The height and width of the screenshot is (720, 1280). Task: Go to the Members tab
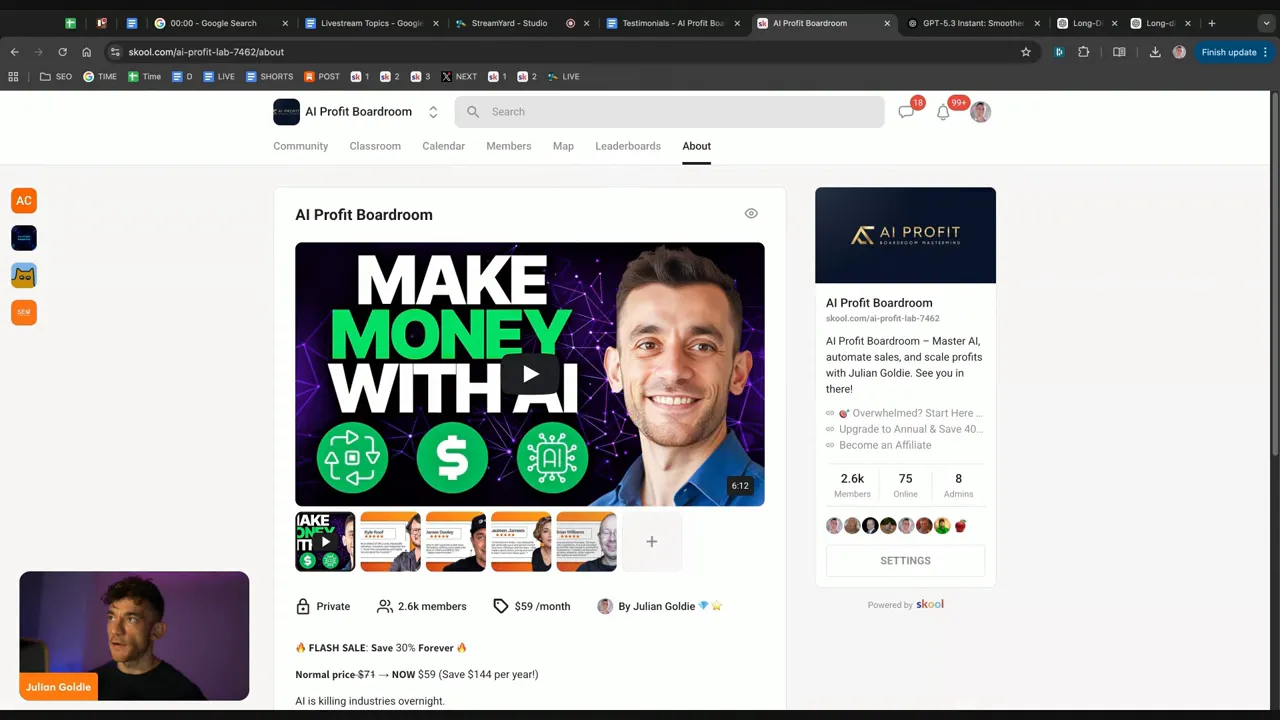(x=509, y=146)
